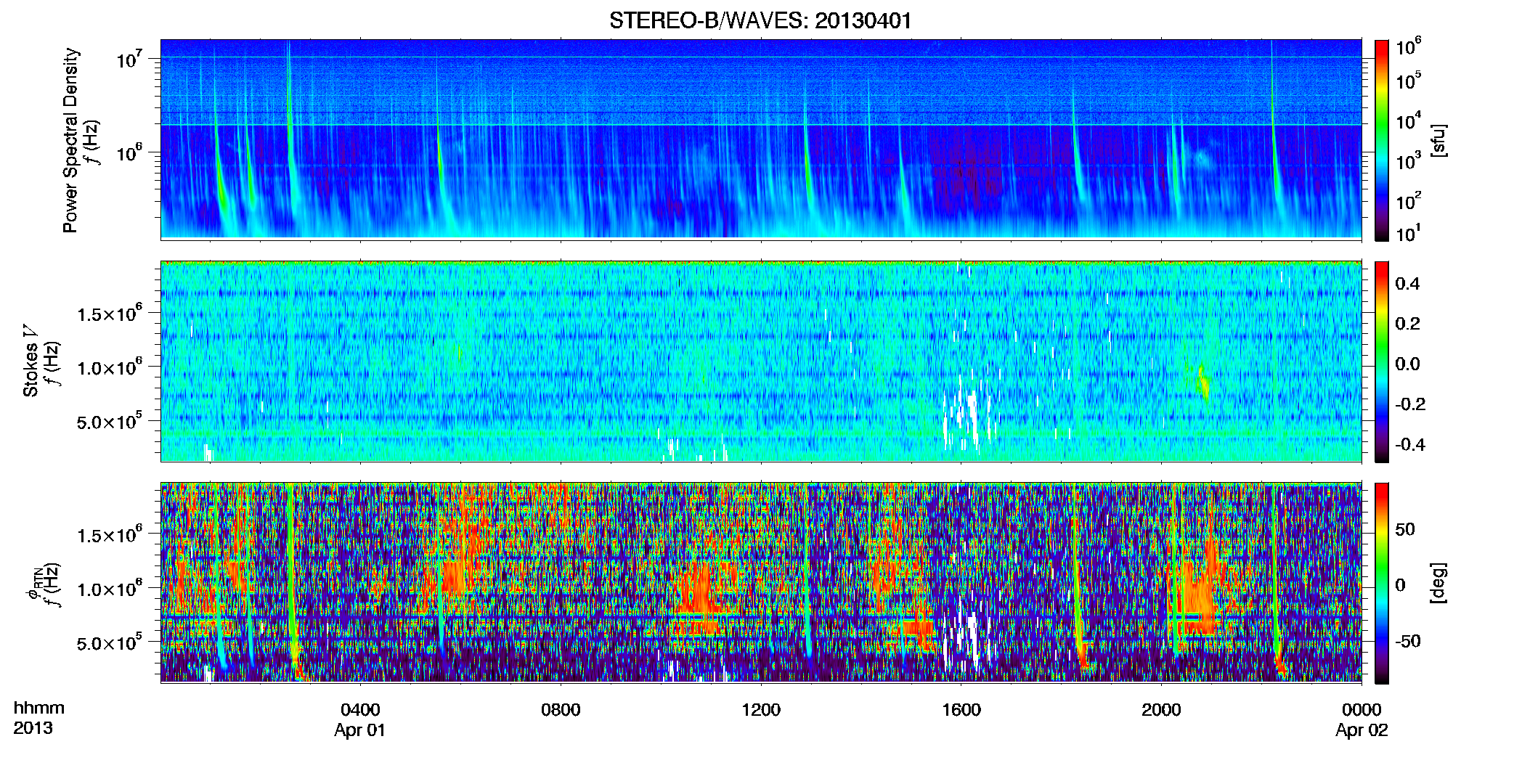This screenshot has height=784, width=1522.
Task: Click the "hhmm" time format label
Action: coord(39,709)
